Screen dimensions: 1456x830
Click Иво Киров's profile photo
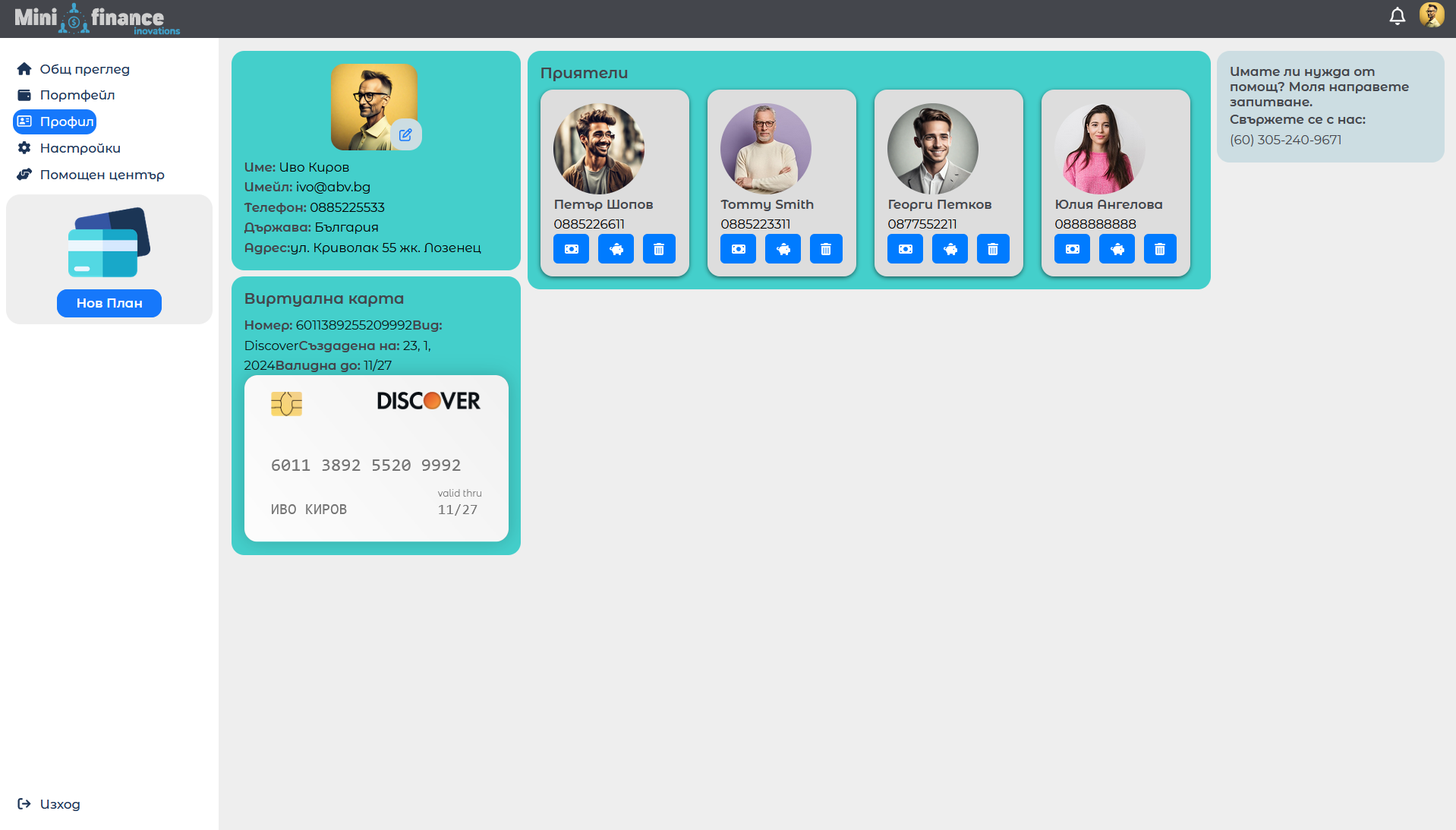point(373,106)
